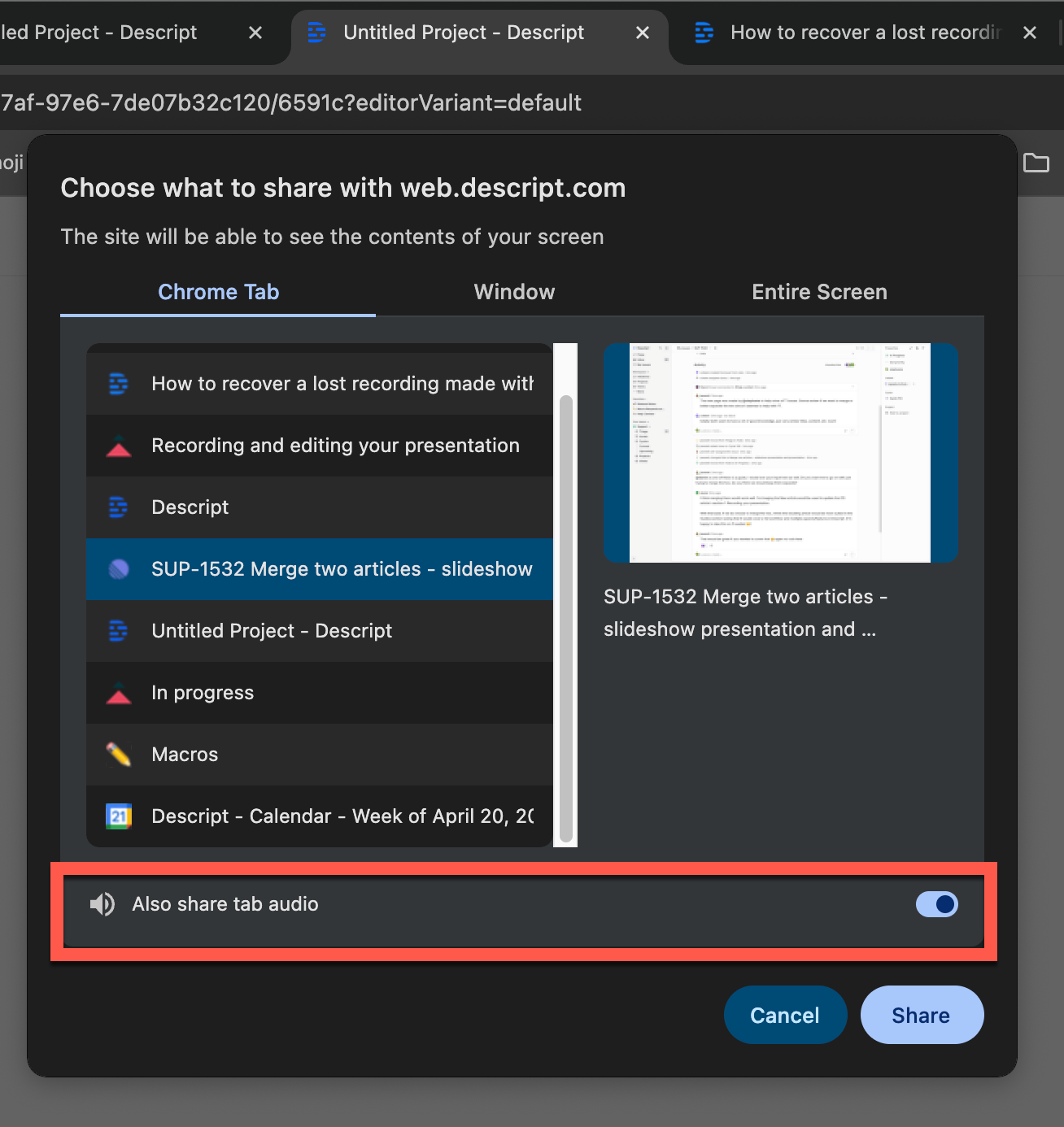This screenshot has width=1064, height=1127.
Task: Click the speaker icon beside Also share tab audio
Action: (x=102, y=904)
